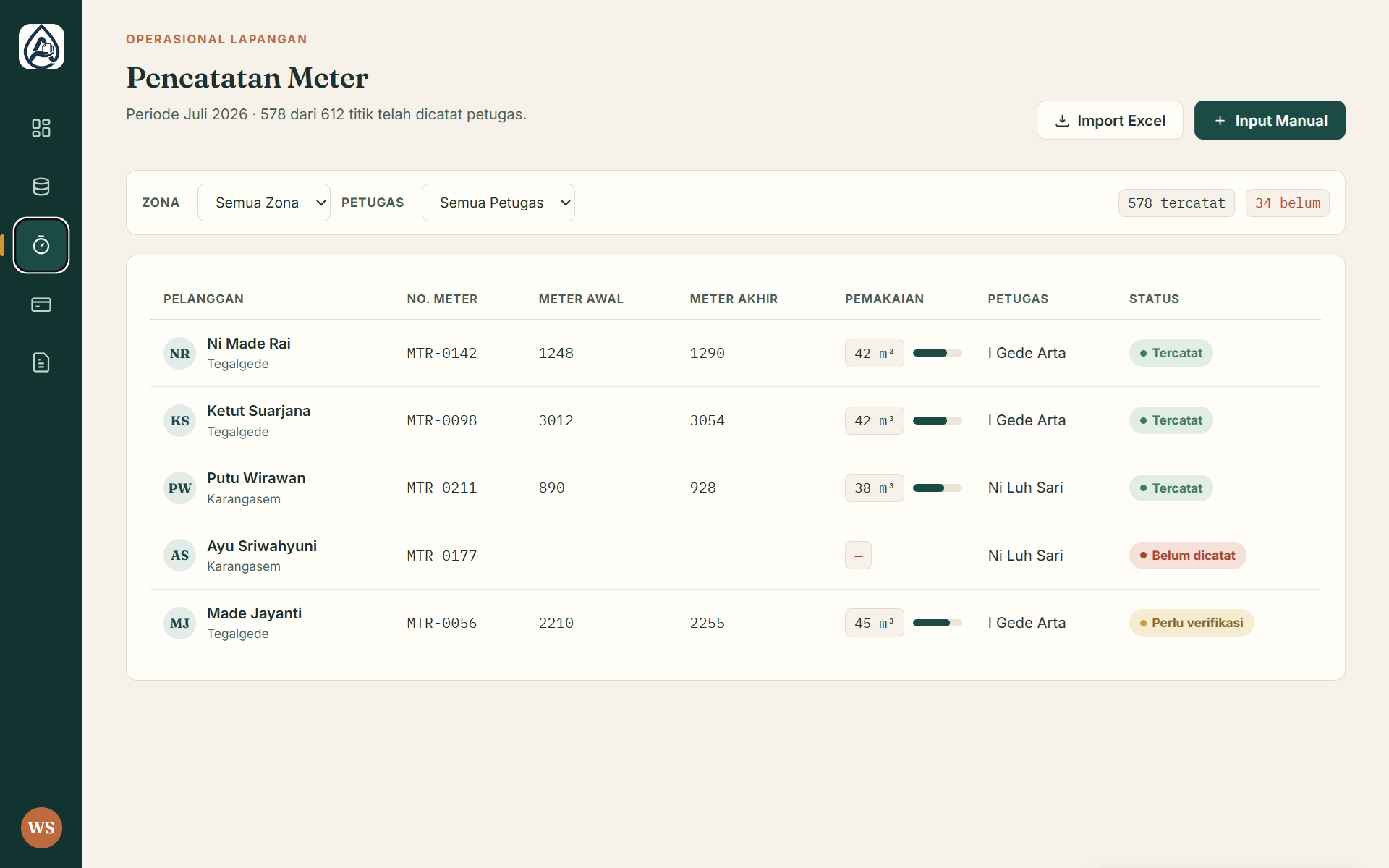Click the NR avatar of Ni Made Rai
This screenshot has height=868, width=1389.
179,353
